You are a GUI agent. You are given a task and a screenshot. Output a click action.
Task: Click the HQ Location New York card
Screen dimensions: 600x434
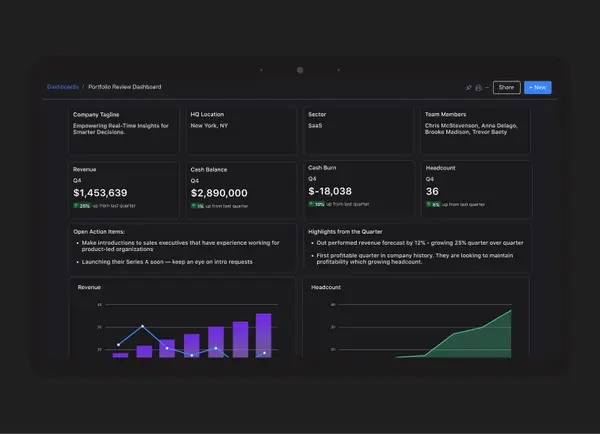pyautogui.click(x=241, y=131)
